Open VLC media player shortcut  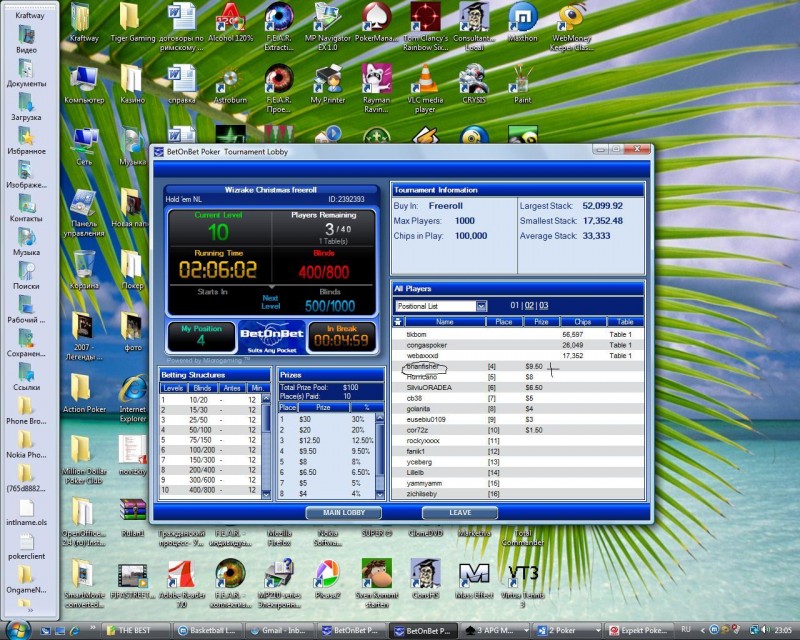425,88
